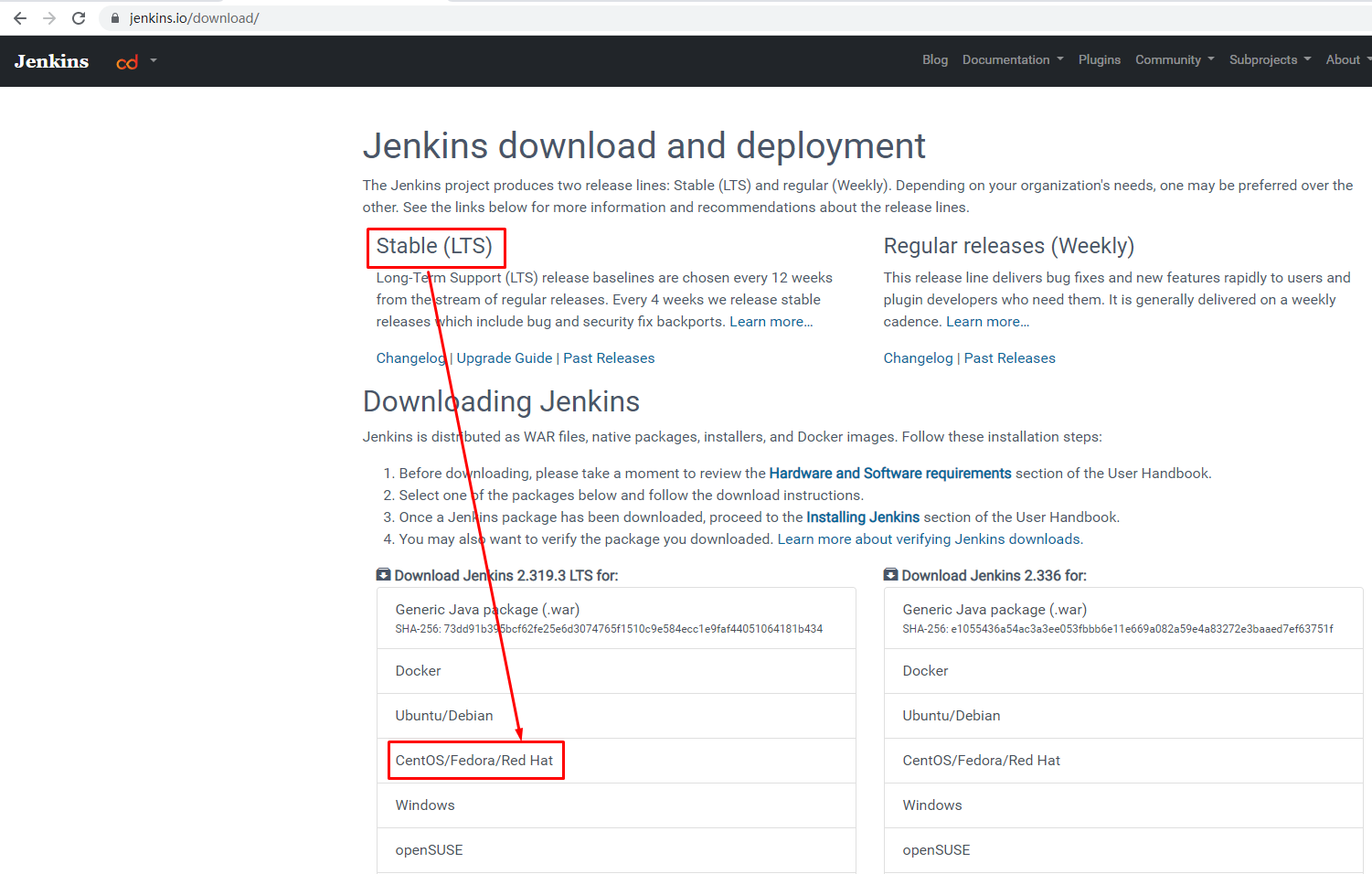Viewport: 1372px width, 874px height.
Task: Click the Jenkins logo in header
Action: 52,61
